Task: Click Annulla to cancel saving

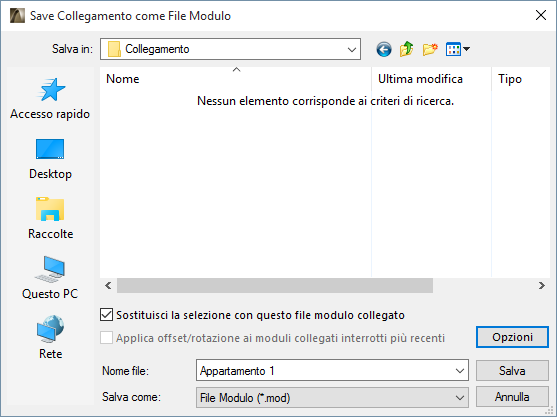Action: pyautogui.click(x=512, y=397)
